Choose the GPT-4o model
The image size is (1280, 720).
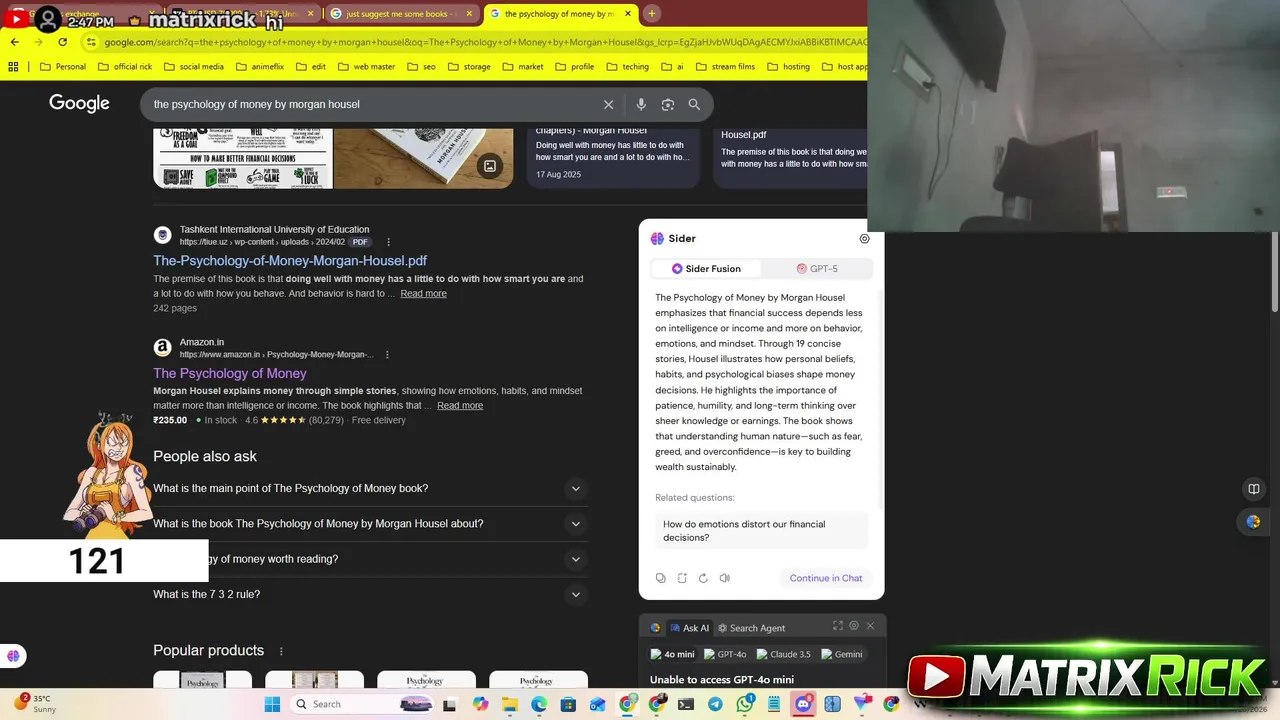point(725,654)
